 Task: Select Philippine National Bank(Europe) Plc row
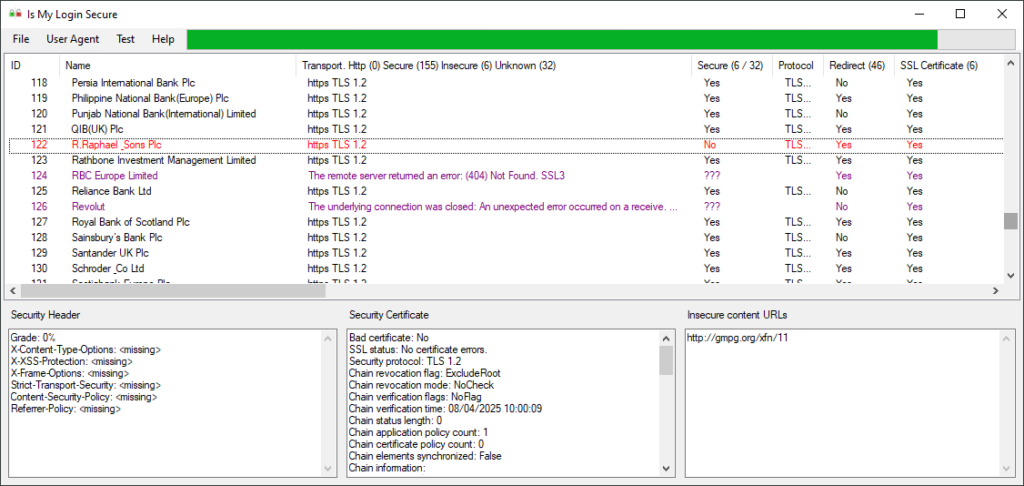[506, 98]
